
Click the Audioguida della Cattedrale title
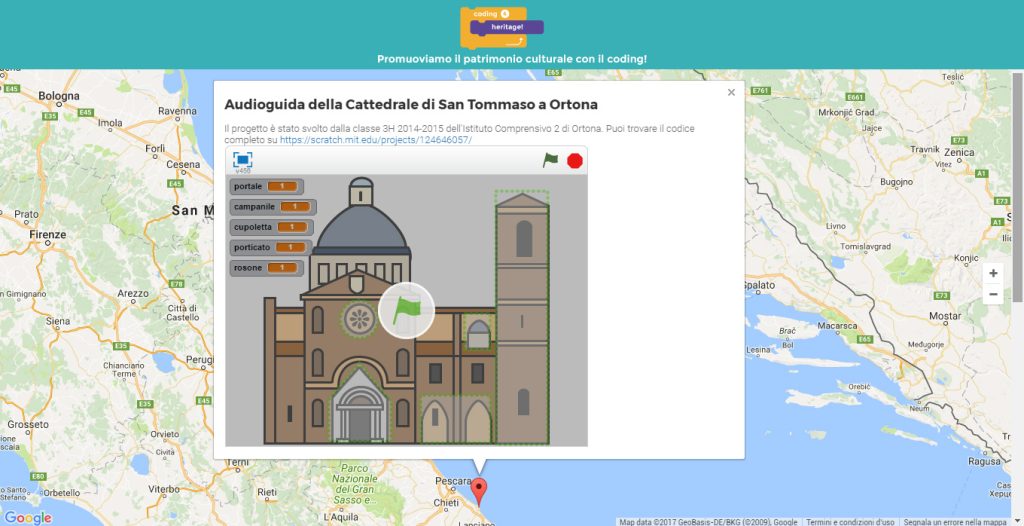coord(411,105)
